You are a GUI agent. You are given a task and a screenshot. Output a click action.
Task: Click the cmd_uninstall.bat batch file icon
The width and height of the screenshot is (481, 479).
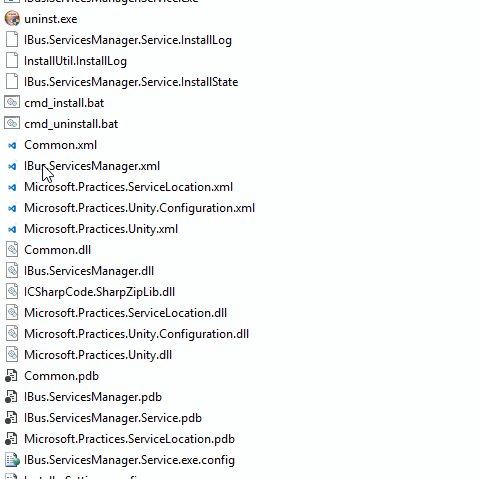pos(12,124)
